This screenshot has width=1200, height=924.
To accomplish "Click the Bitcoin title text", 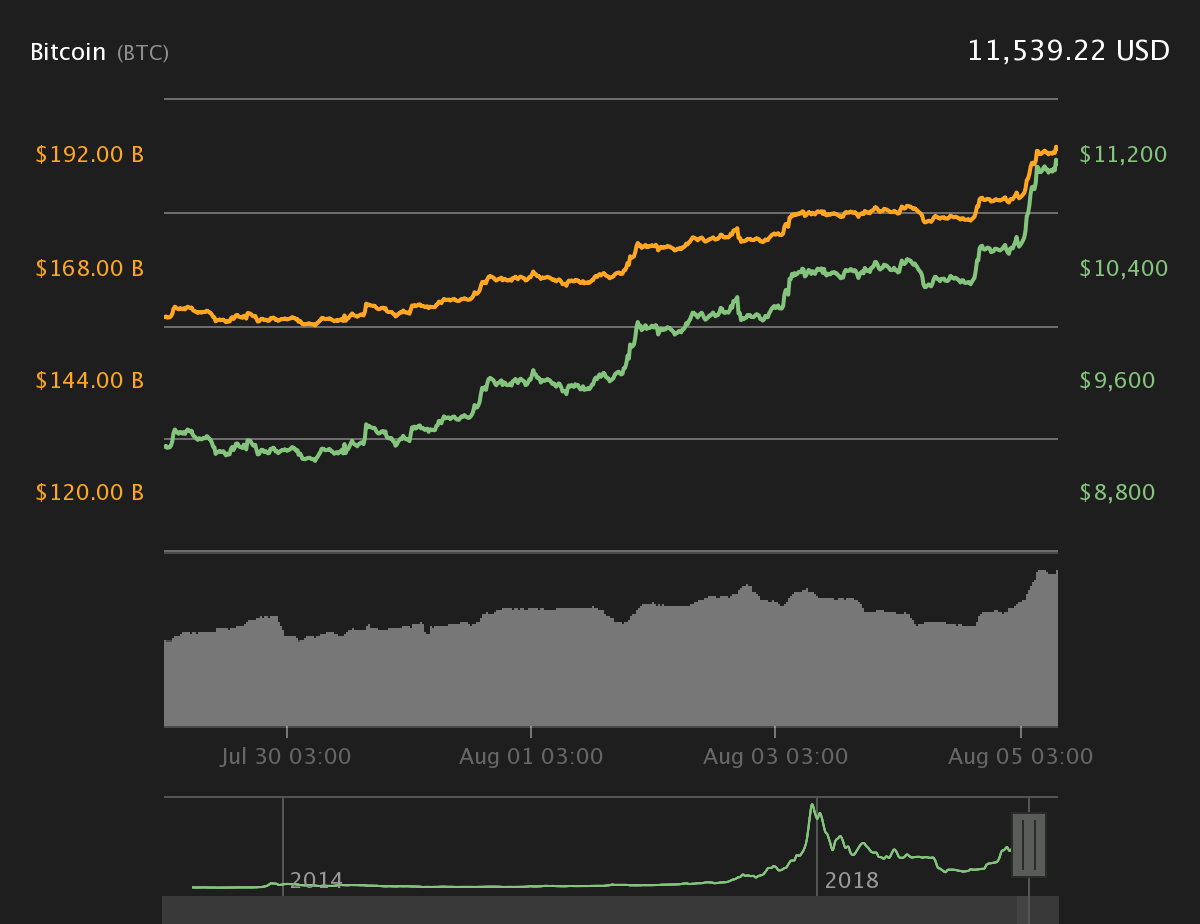I will tap(68, 52).
